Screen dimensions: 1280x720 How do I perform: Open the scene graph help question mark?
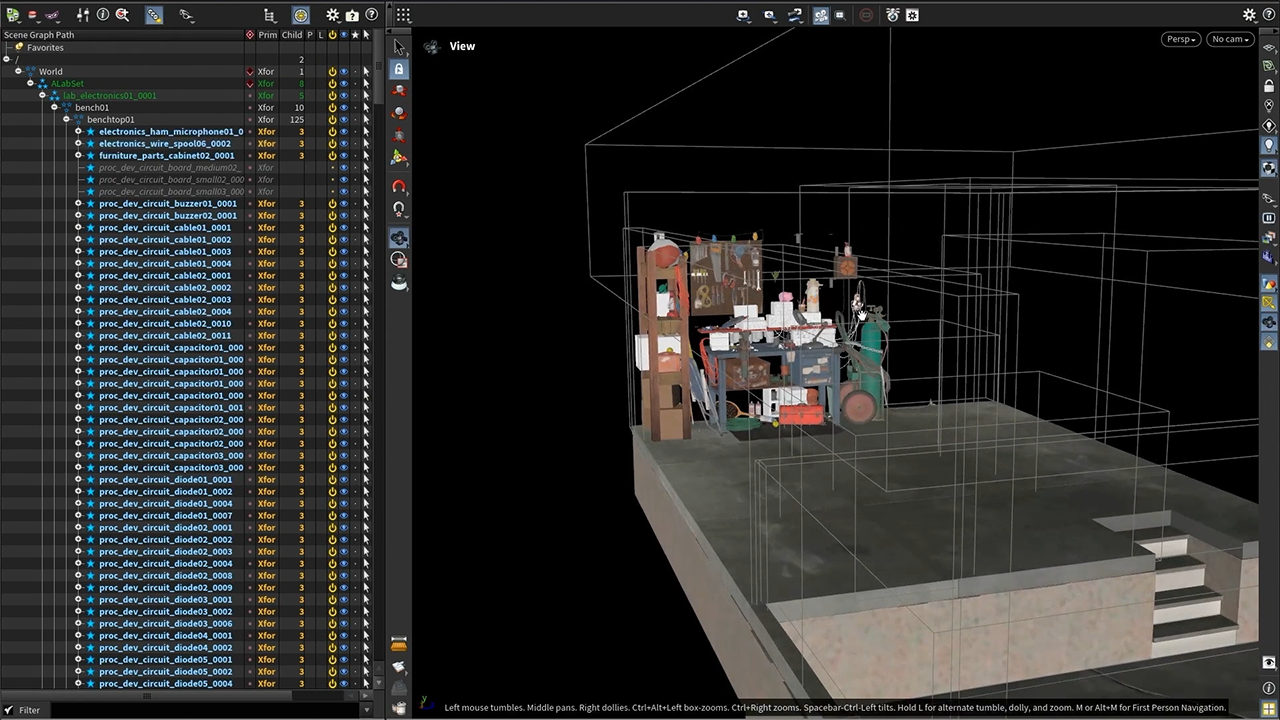pos(371,15)
